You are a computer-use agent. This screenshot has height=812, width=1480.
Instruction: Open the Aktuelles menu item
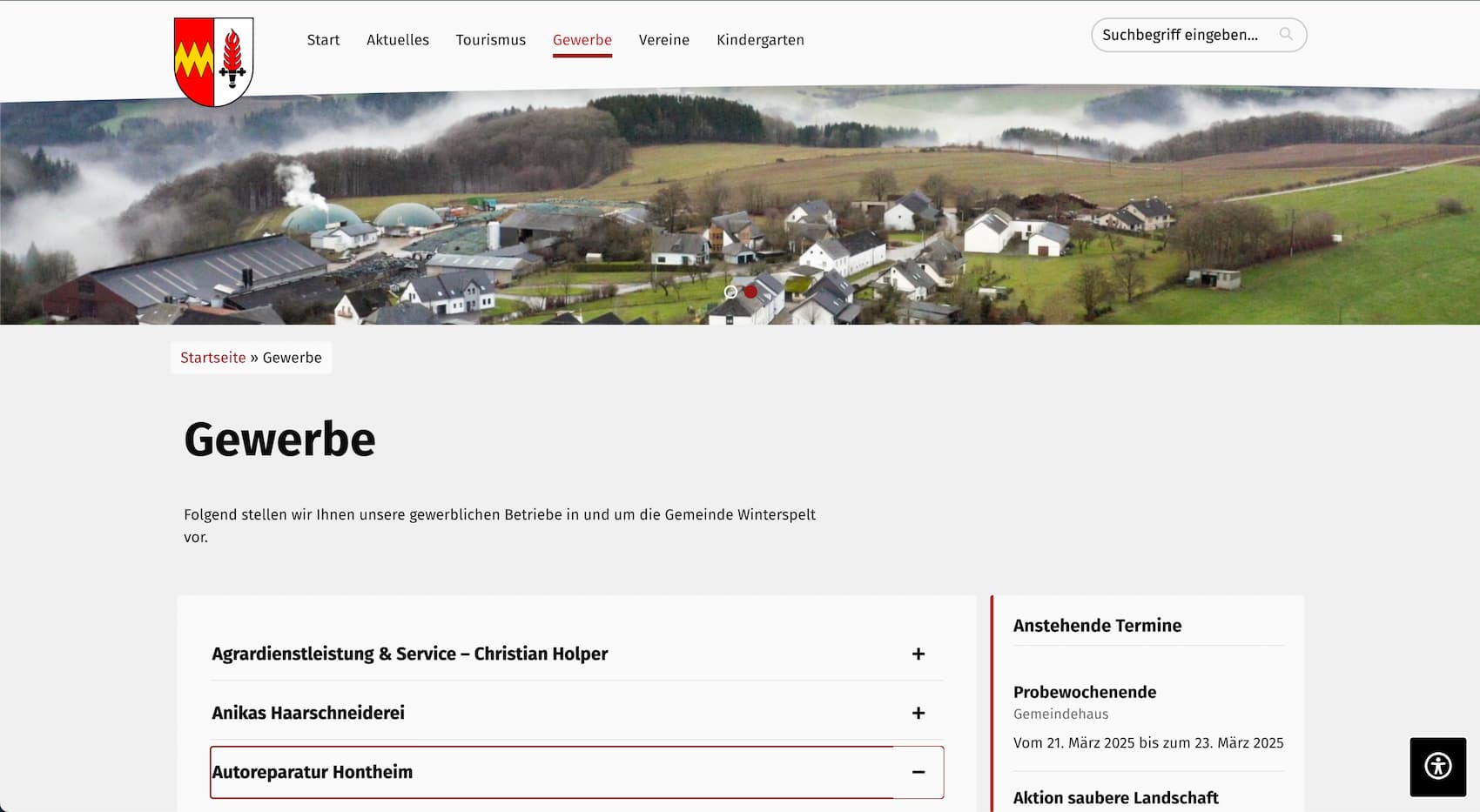click(x=398, y=40)
